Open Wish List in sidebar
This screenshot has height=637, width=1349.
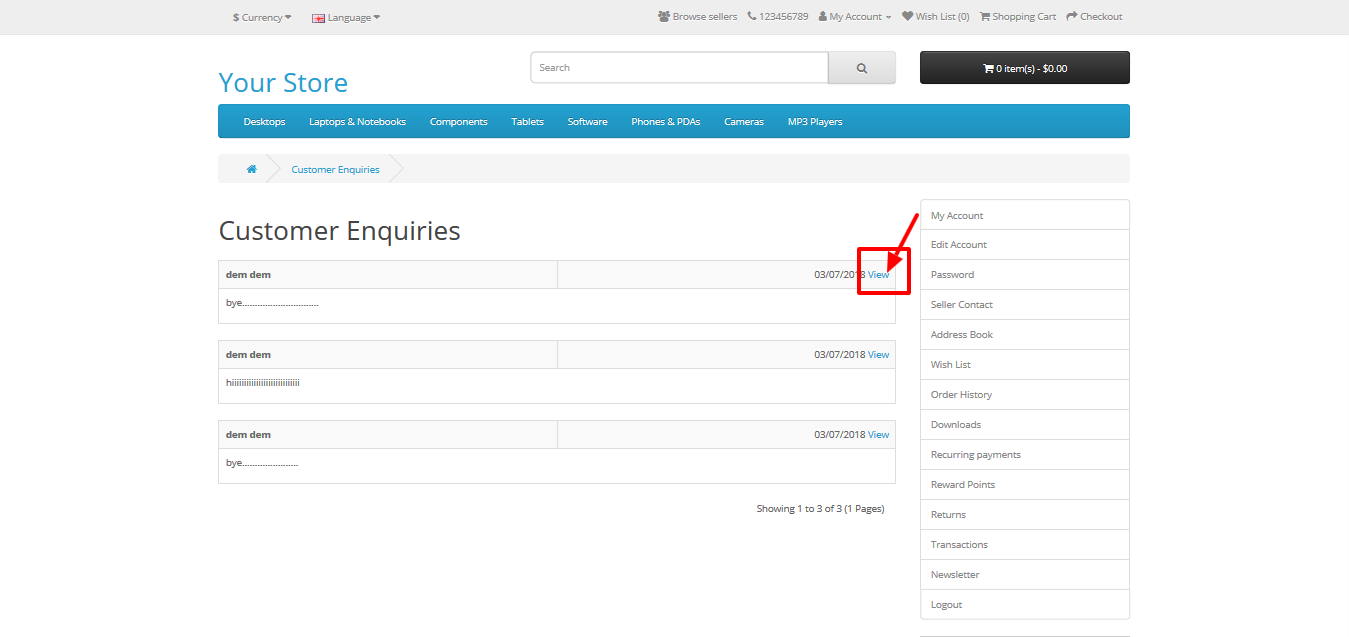coord(1025,365)
